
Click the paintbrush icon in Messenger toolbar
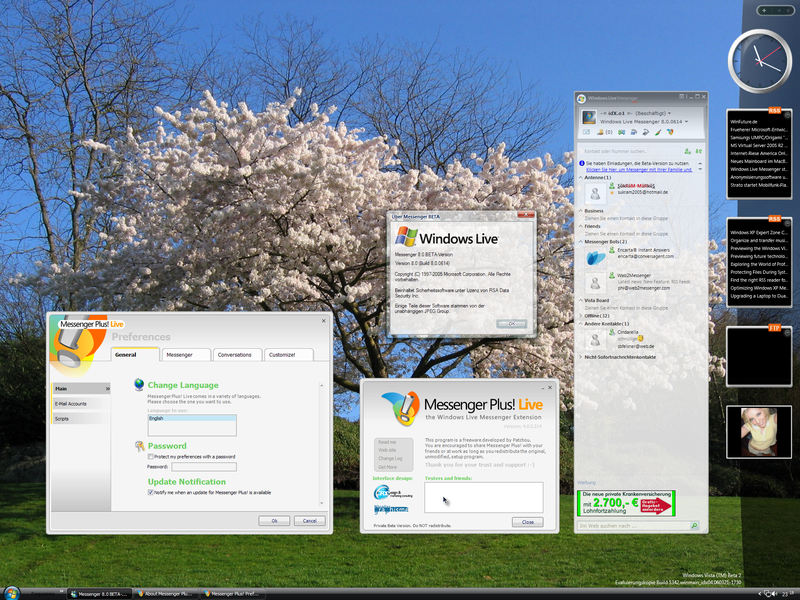coord(658,131)
